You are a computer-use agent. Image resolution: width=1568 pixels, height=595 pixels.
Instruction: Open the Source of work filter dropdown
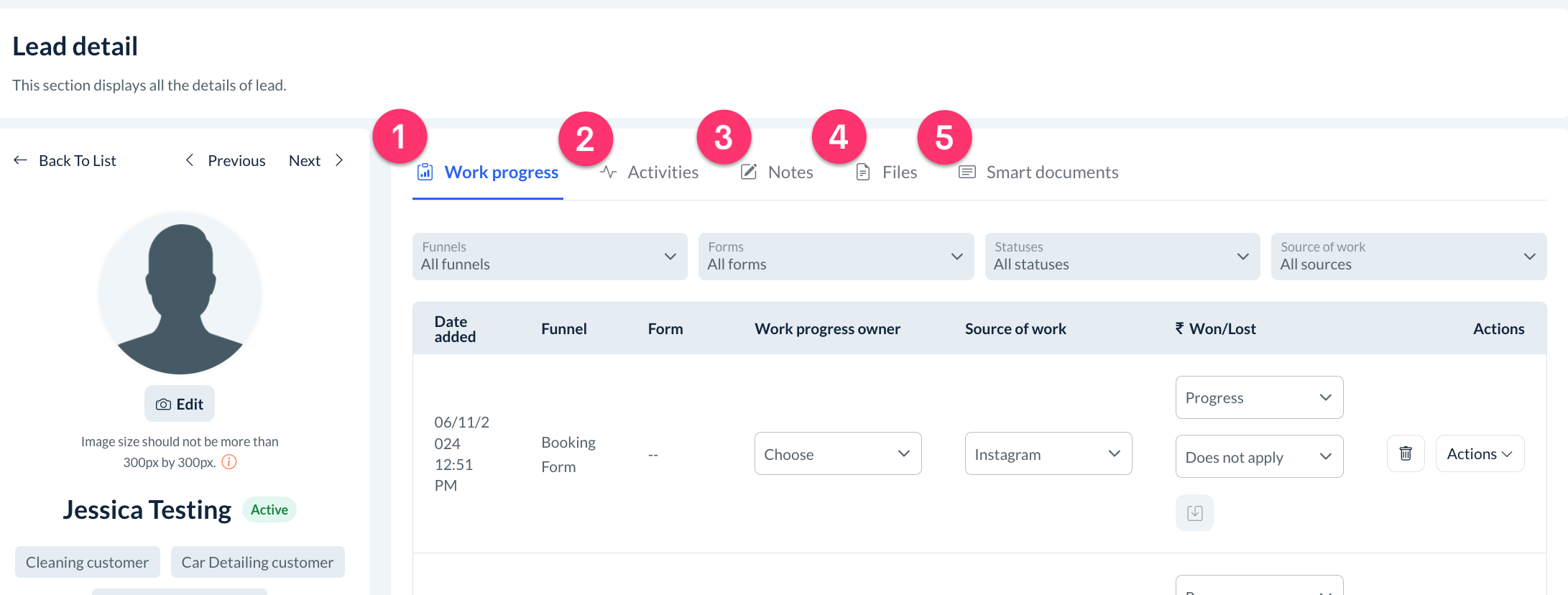[x=1408, y=257]
